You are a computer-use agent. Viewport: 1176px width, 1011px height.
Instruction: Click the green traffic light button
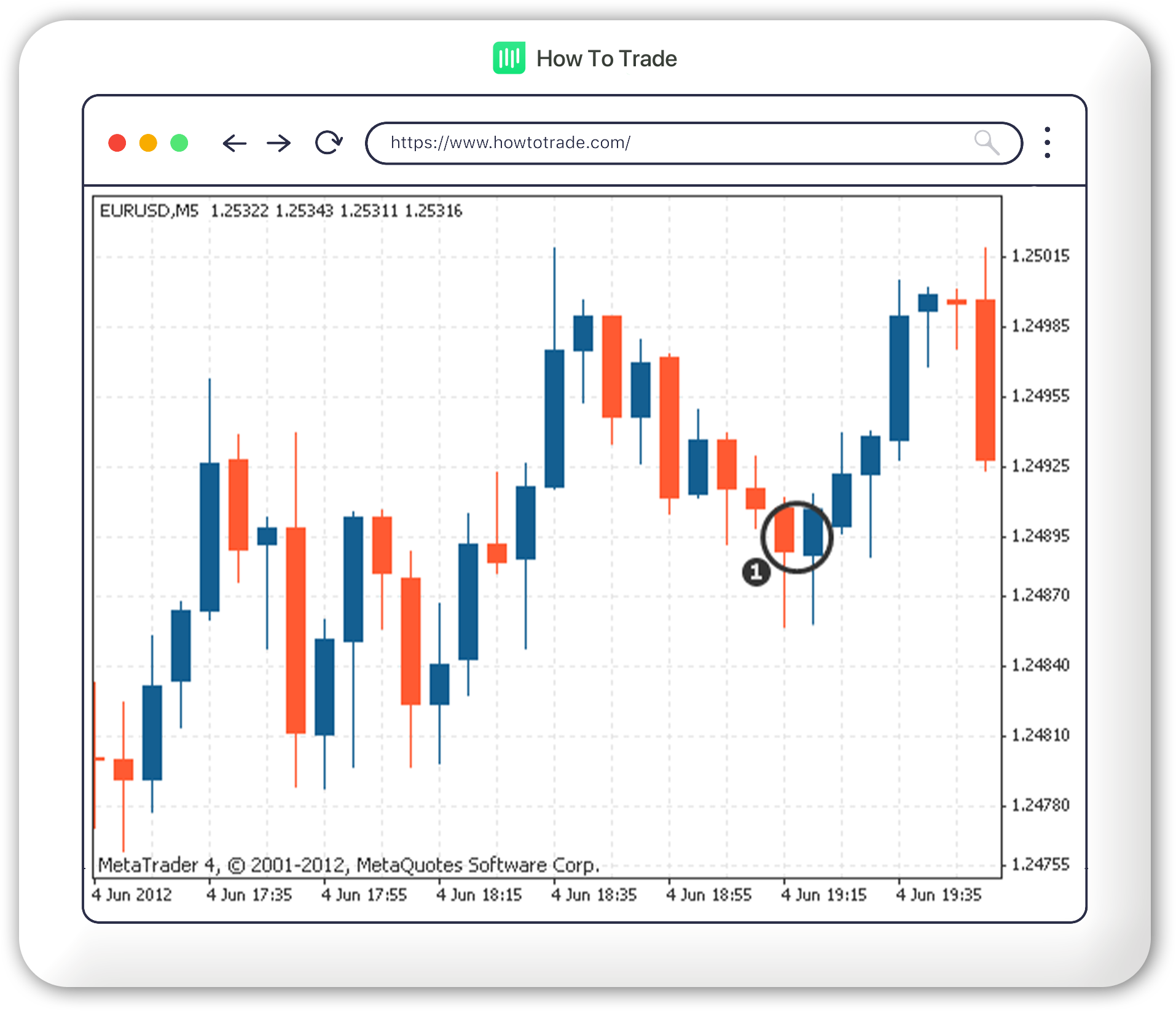pos(179,142)
